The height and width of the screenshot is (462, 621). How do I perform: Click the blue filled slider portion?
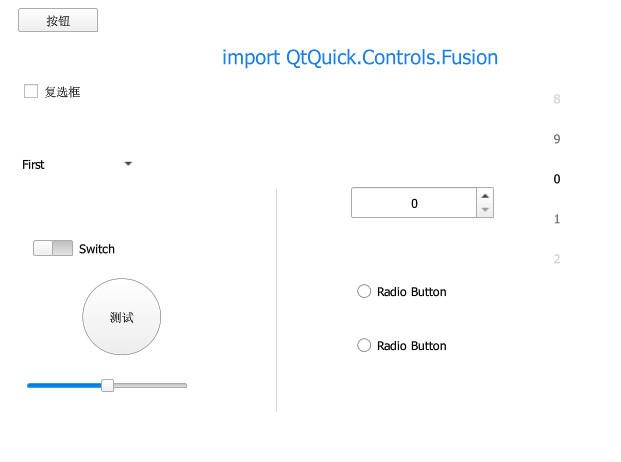point(64,386)
